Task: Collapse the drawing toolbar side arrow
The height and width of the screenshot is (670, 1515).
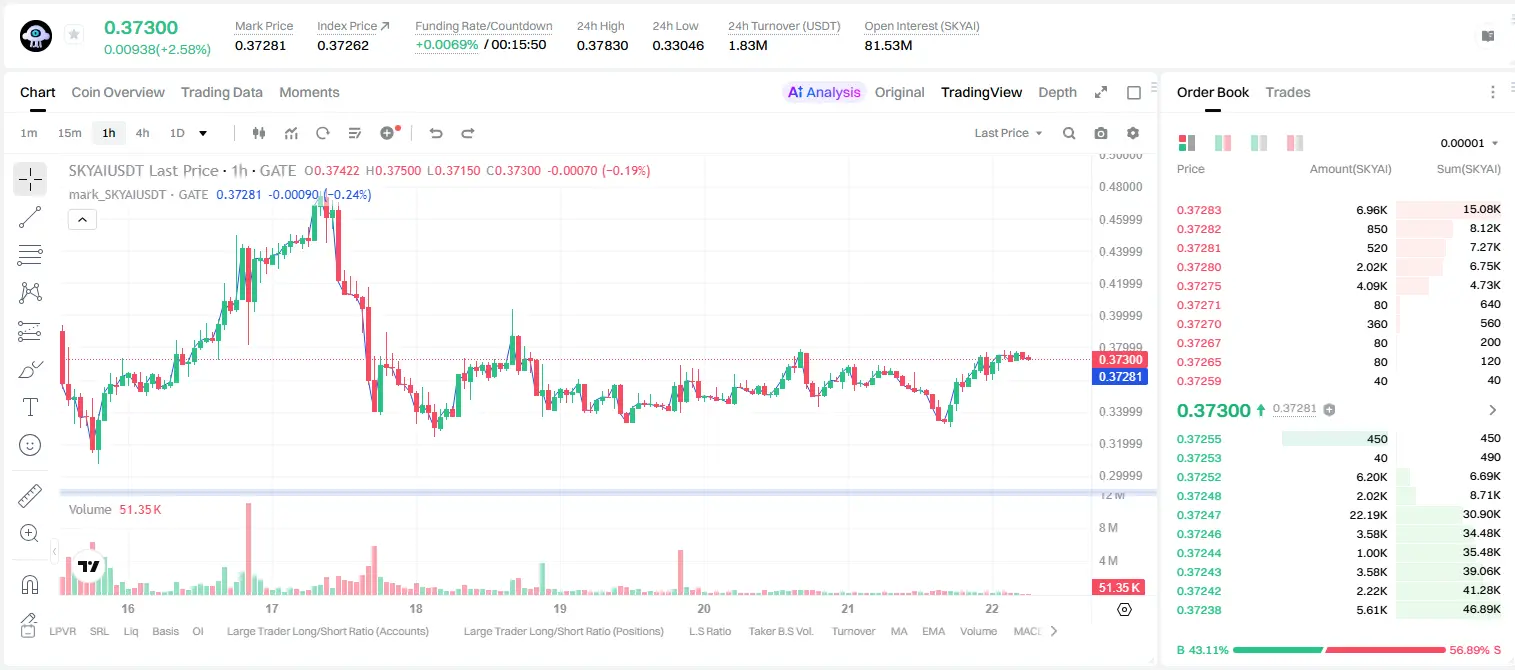Action: click(x=53, y=551)
